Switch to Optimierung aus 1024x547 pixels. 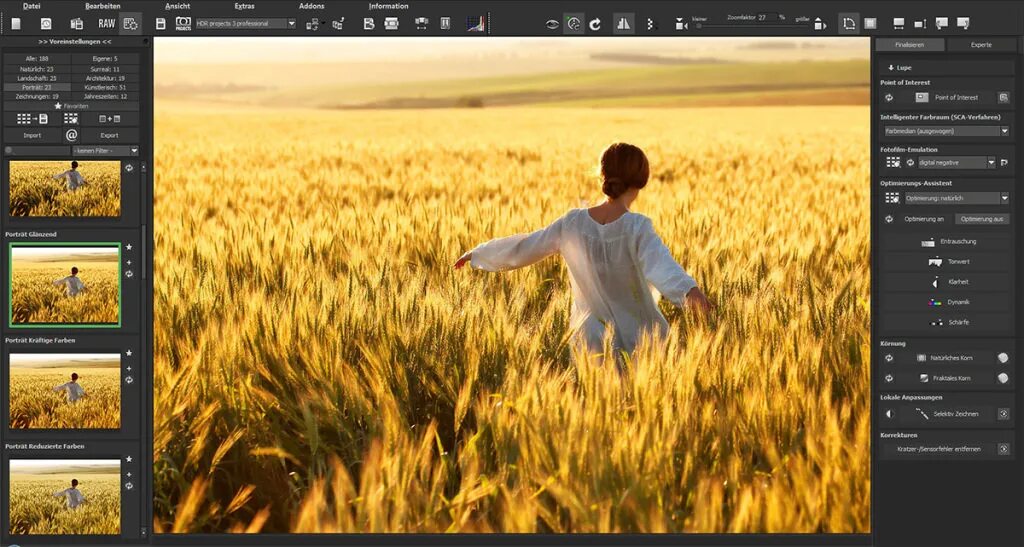[x=982, y=219]
